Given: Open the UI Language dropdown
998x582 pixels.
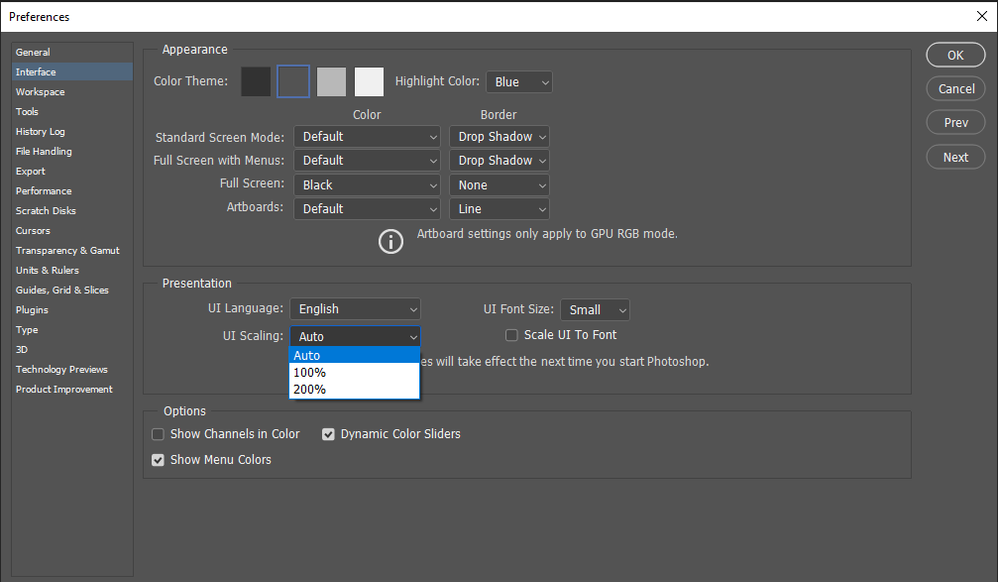Looking at the screenshot, I should click(x=355, y=309).
